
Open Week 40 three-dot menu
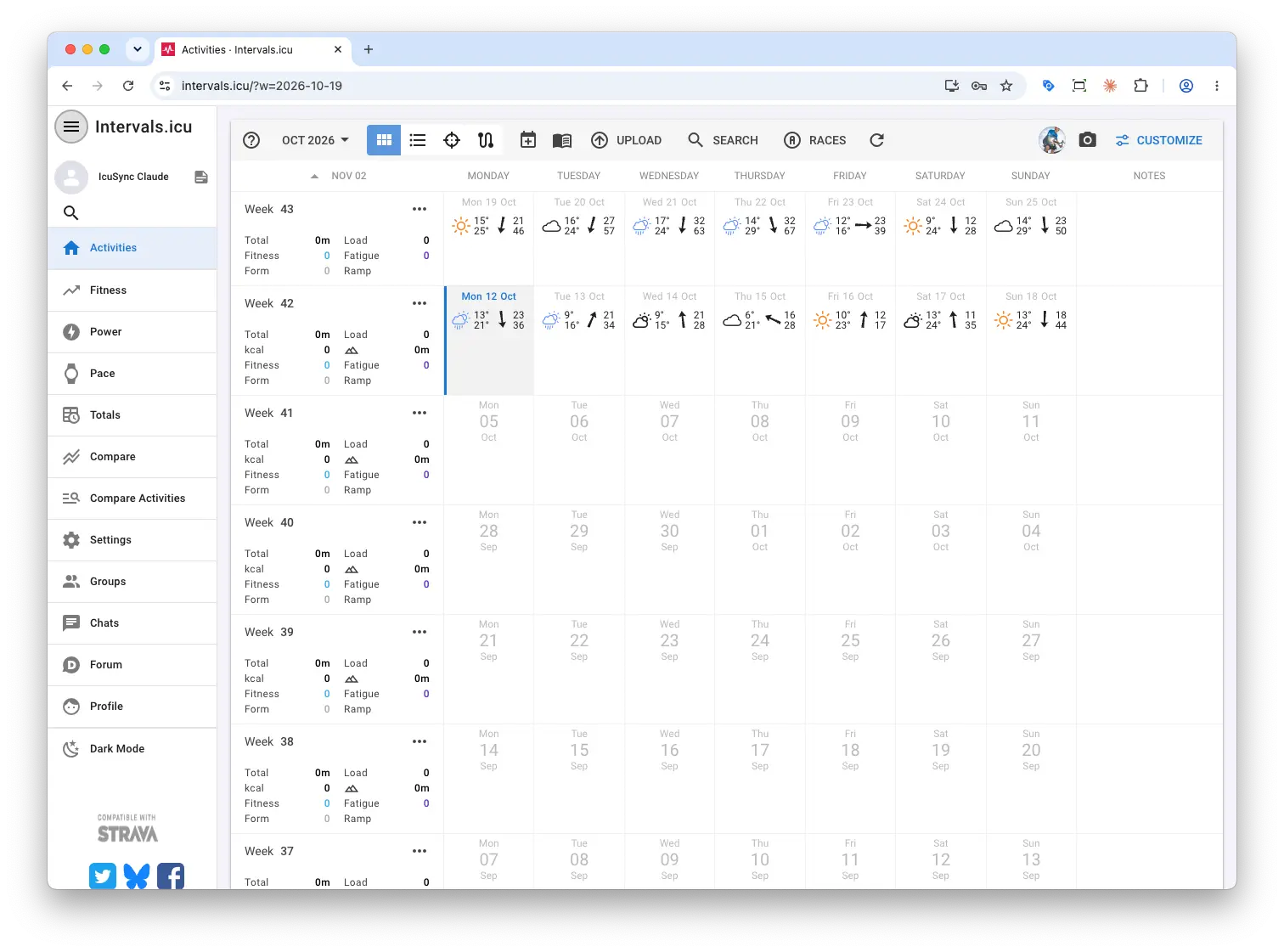pyautogui.click(x=420, y=522)
